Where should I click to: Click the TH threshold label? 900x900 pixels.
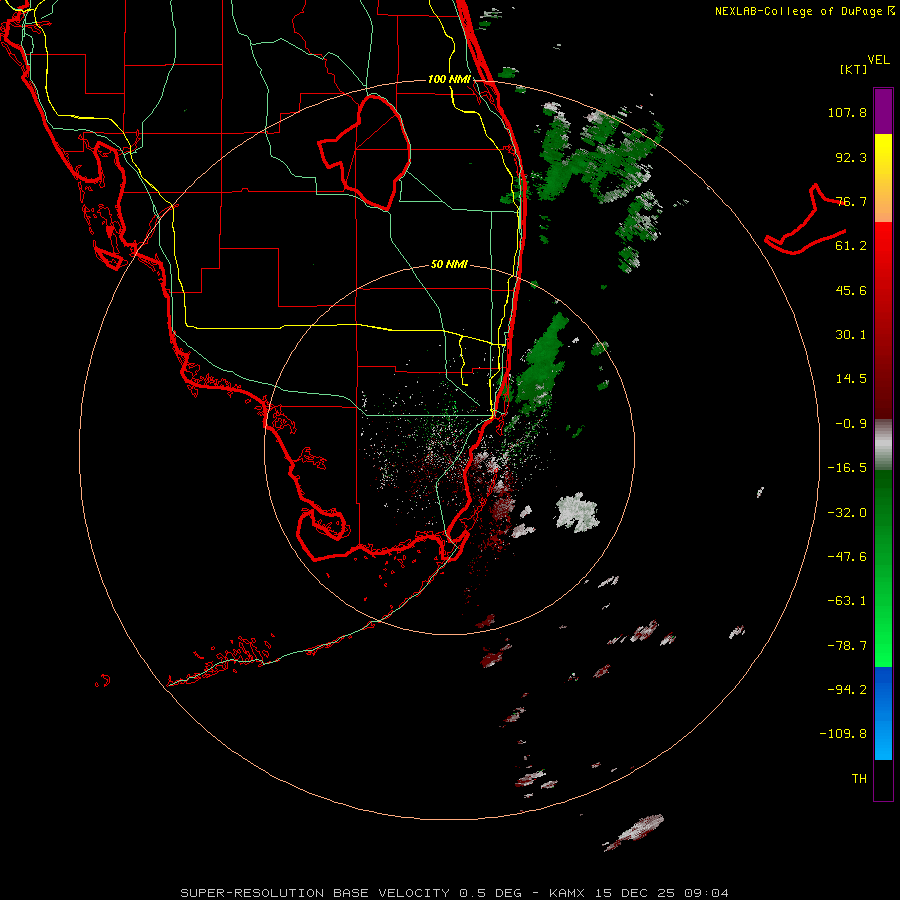[x=859, y=779]
